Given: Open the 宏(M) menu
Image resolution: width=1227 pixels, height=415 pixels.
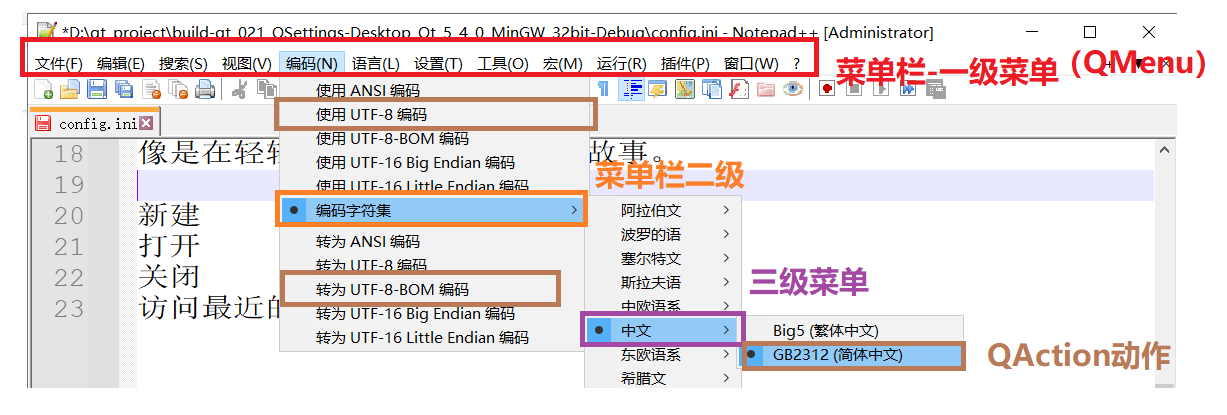Looking at the screenshot, I should (x=563, y=63).
